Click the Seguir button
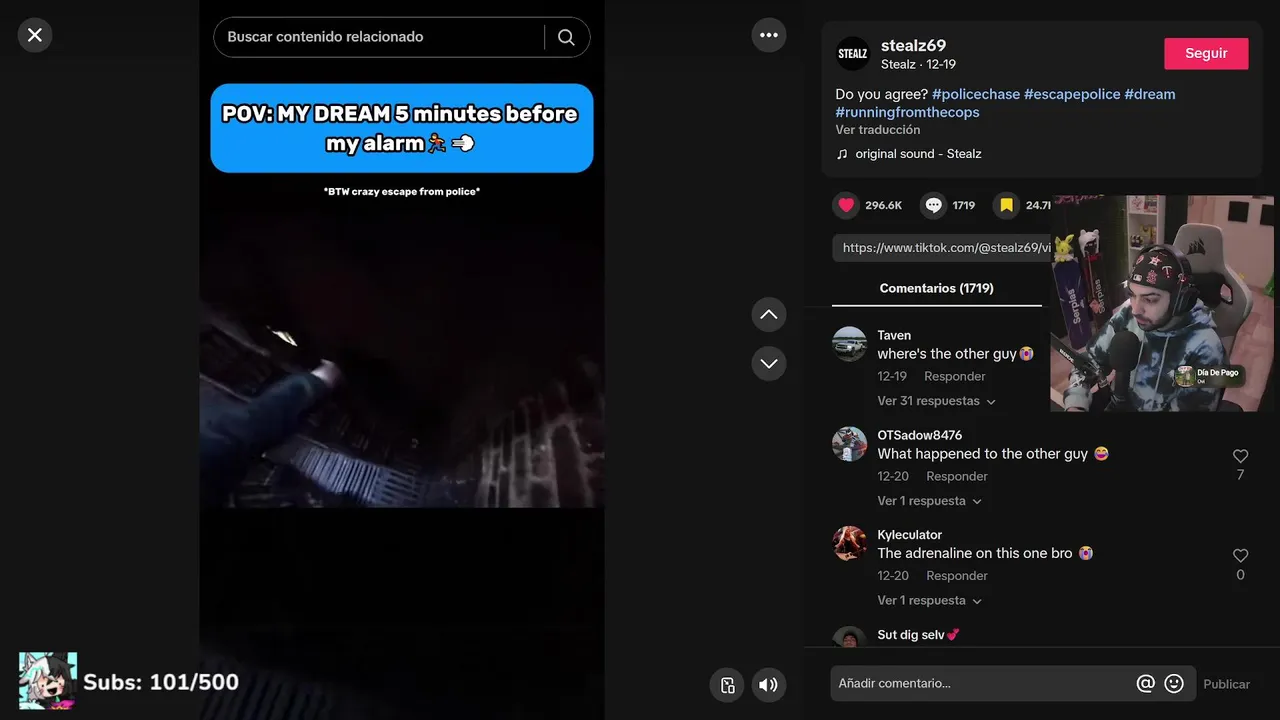1280x720 pixels. [1206, 54]
